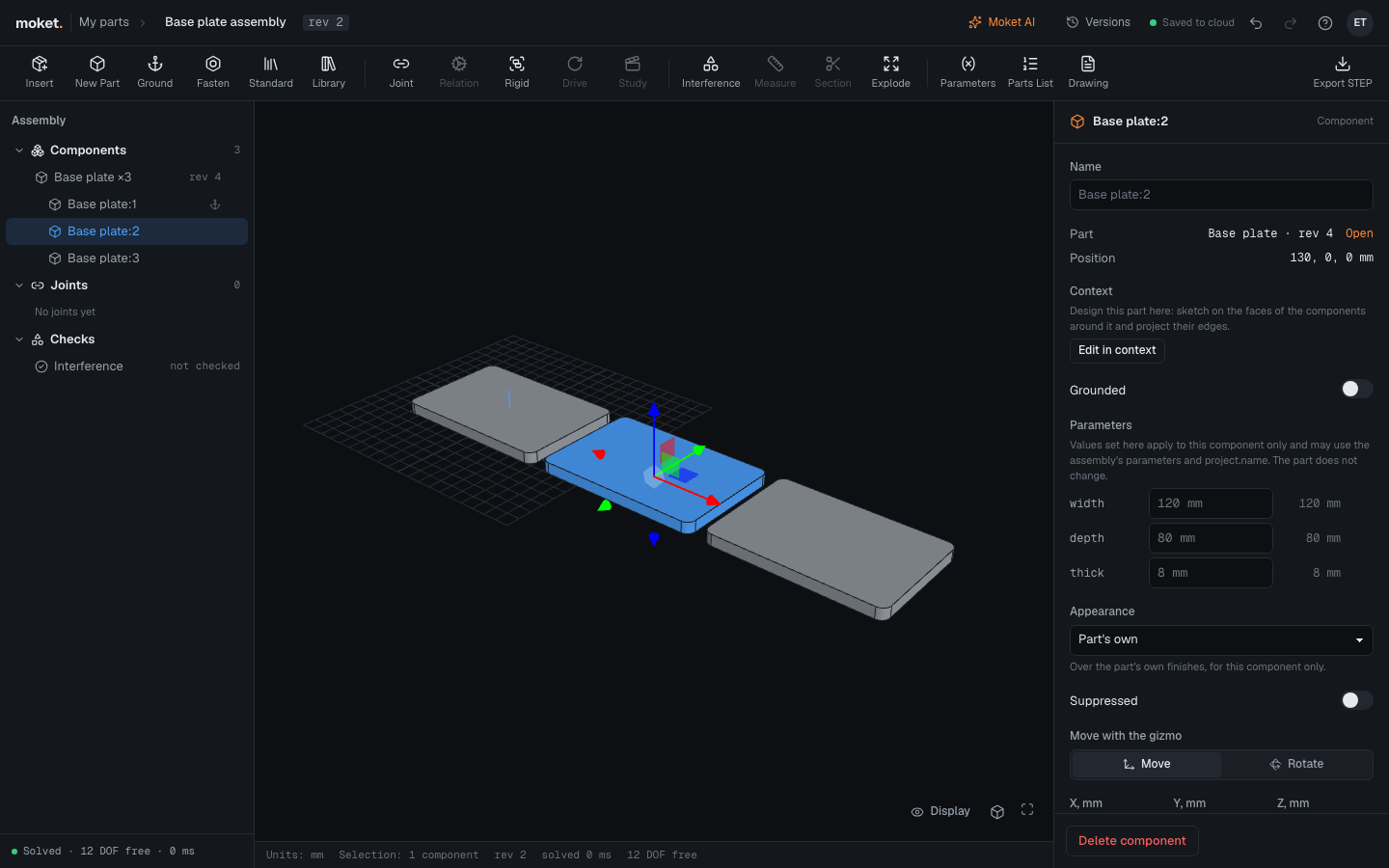Open the Versions history
The width and height of the screenshot is (1389, 868).
1098,22
